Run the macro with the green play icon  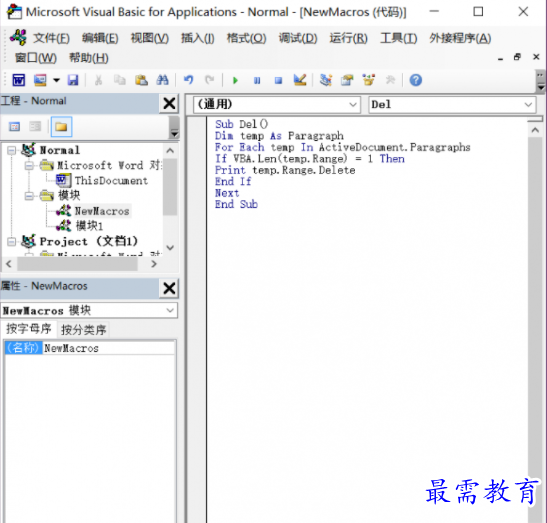click(x=235, y=81)
